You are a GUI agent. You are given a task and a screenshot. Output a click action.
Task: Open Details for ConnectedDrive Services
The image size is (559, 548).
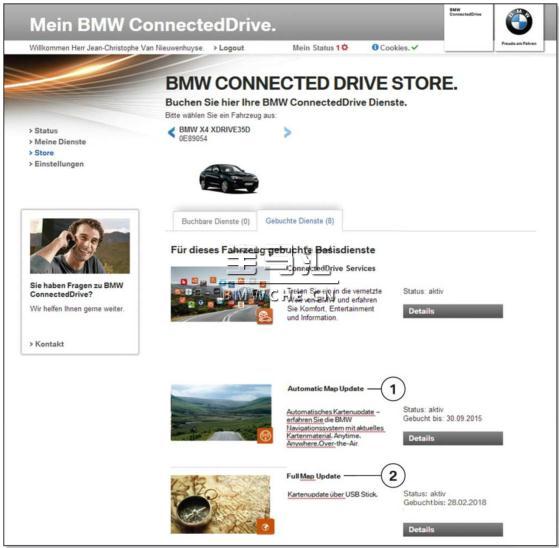453,311
